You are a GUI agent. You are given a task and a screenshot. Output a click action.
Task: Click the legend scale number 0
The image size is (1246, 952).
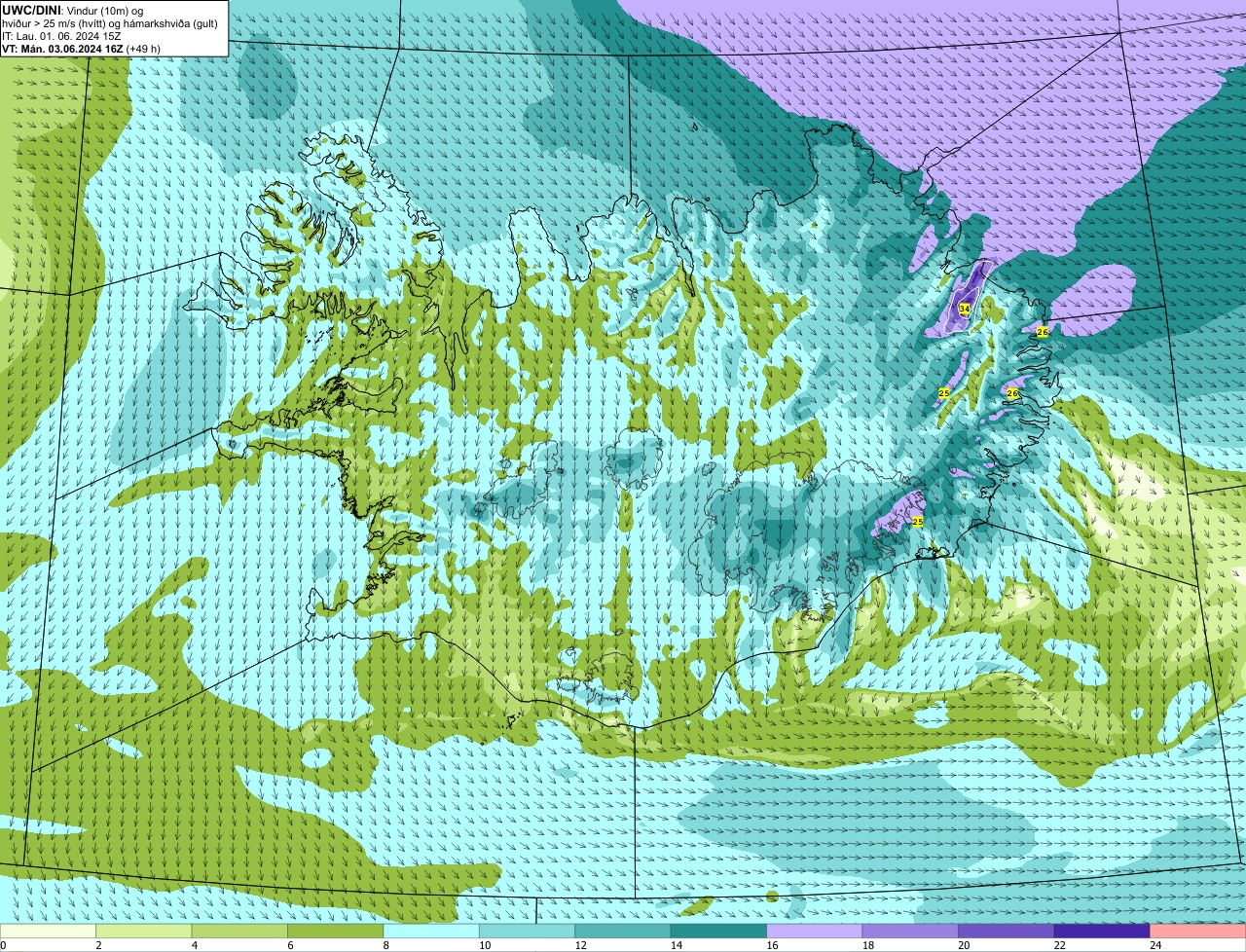4,945
